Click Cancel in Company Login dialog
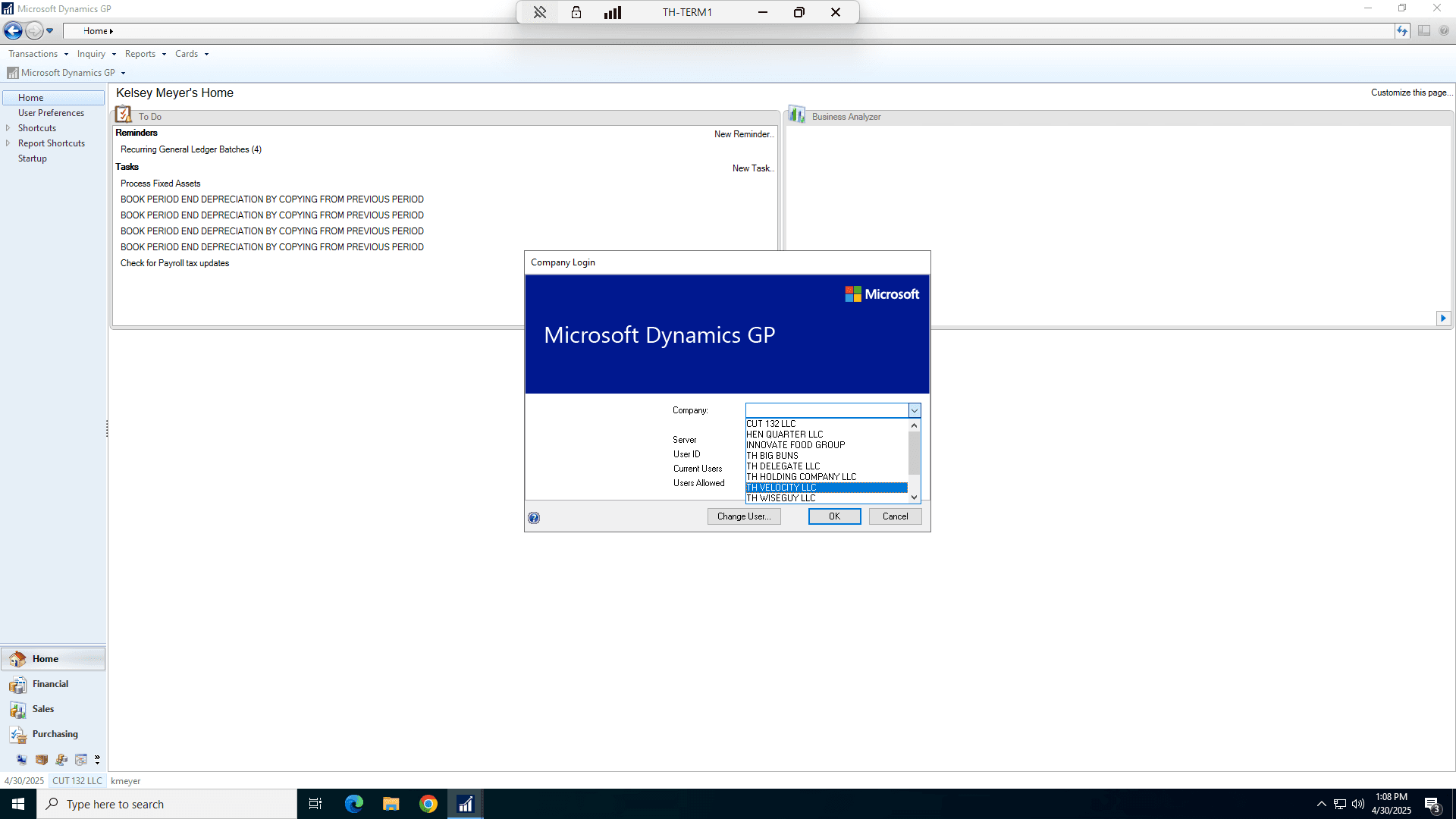 click(x=895, y=516)
